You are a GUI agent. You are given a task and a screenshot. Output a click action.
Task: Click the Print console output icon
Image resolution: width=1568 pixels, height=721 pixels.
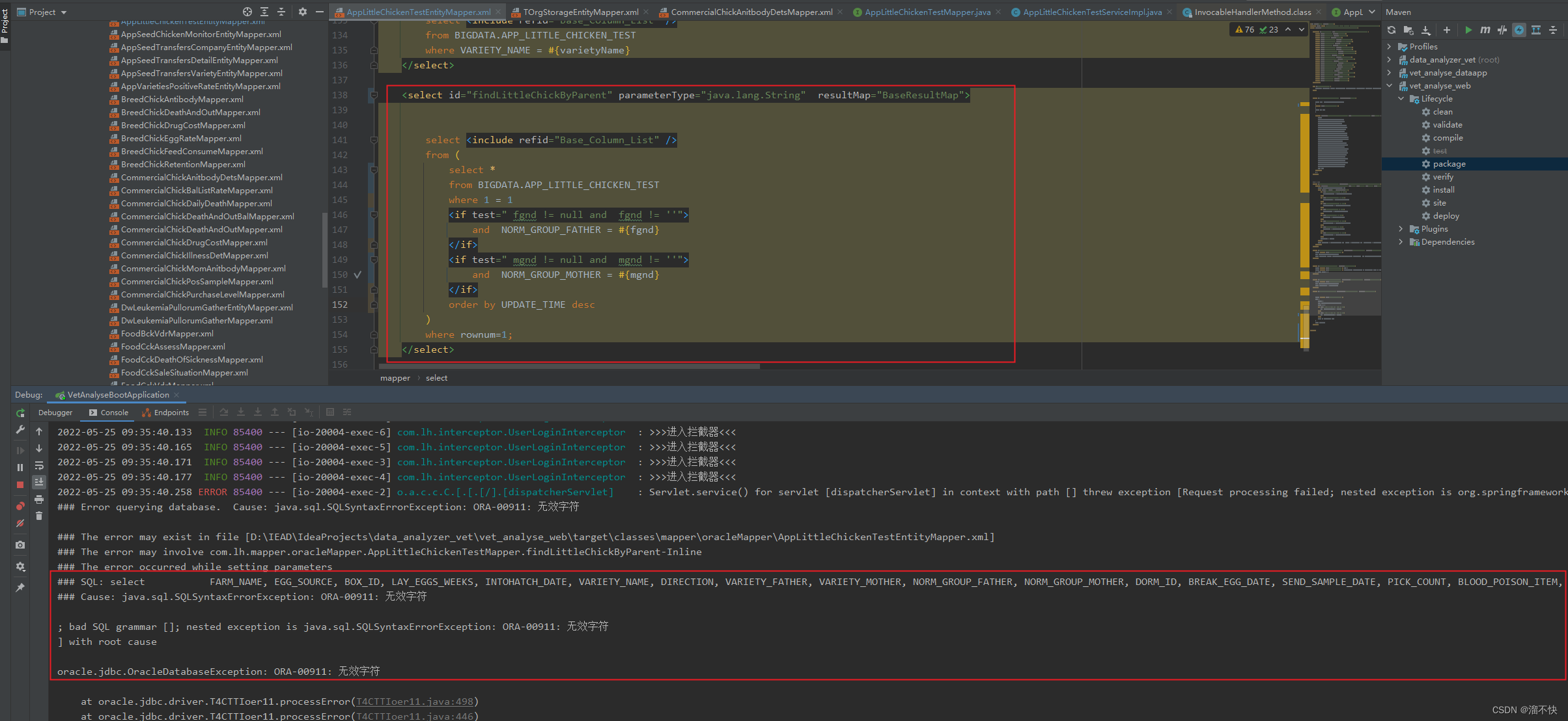[39, 499]
